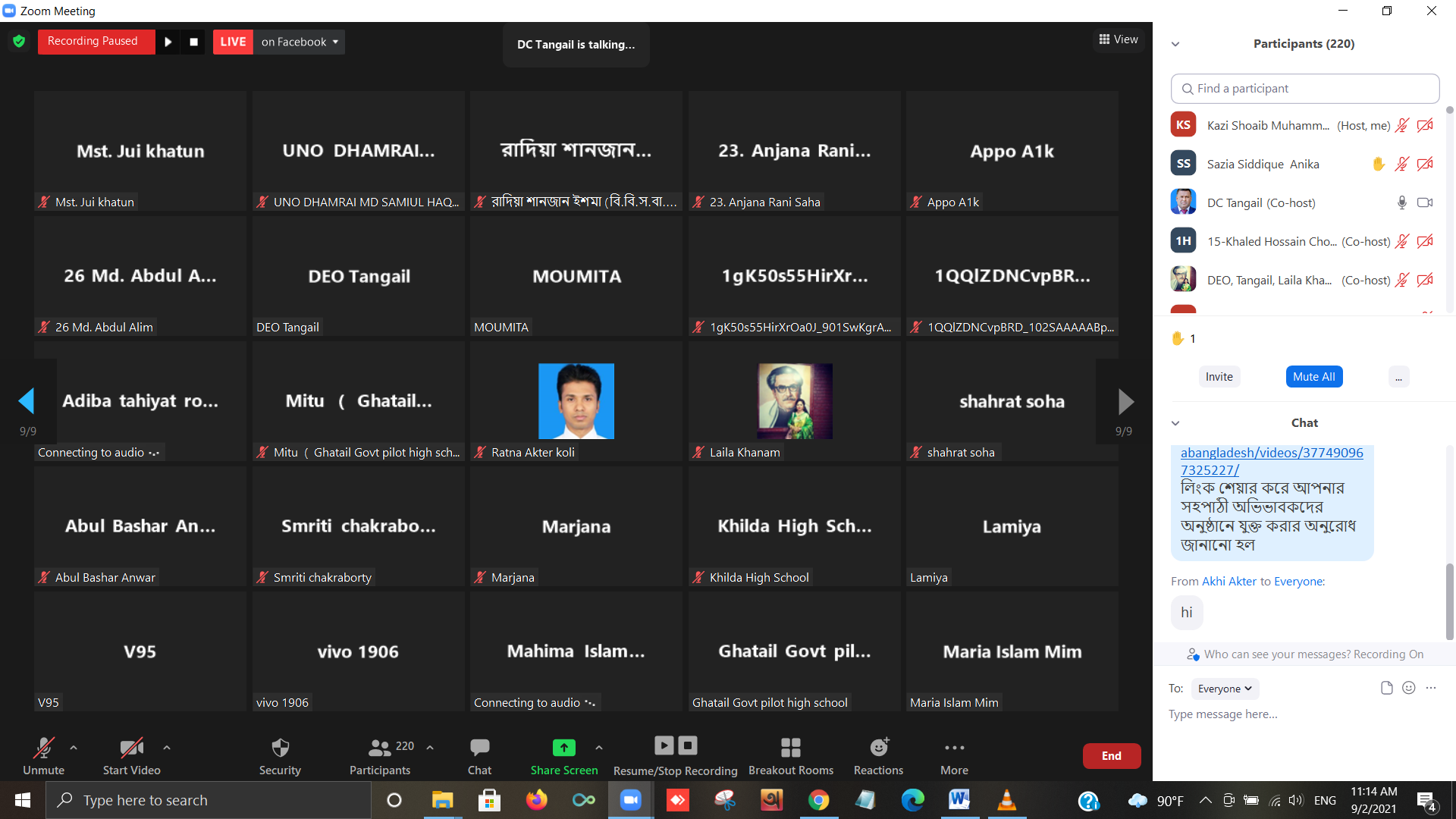Select the MOUMITA participant tile
The image size is (1456, 819).
click(576, 276)
